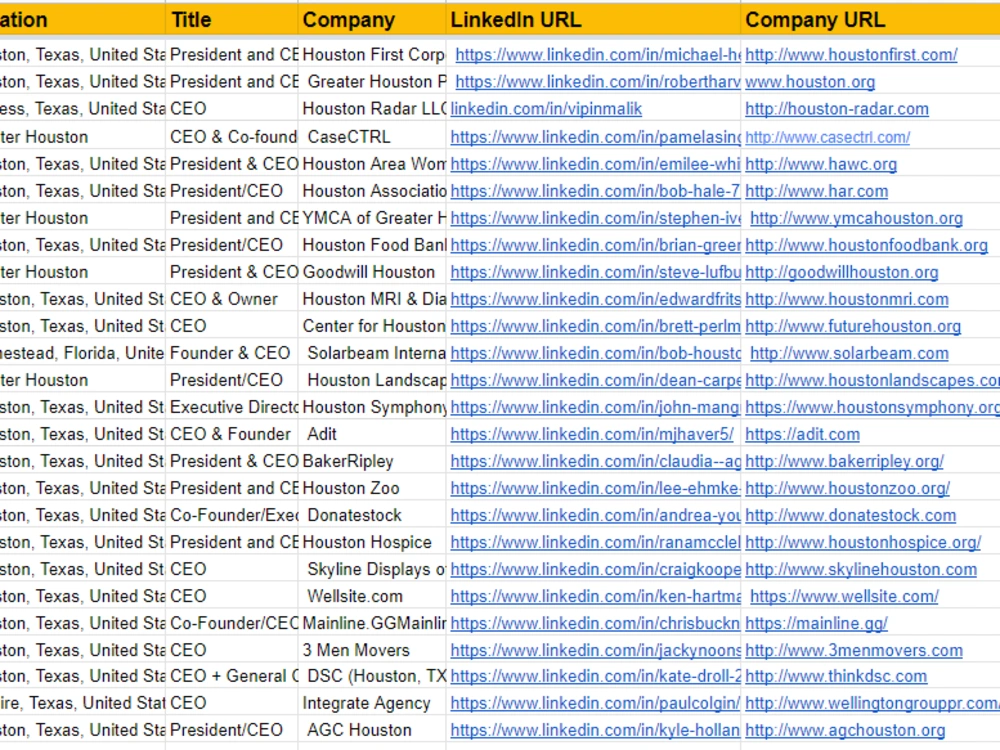Image resolution: width=1000 pixels, height=750 pixels.
Task: Select the Integrate Agency company cell
Action: (372, 703)
